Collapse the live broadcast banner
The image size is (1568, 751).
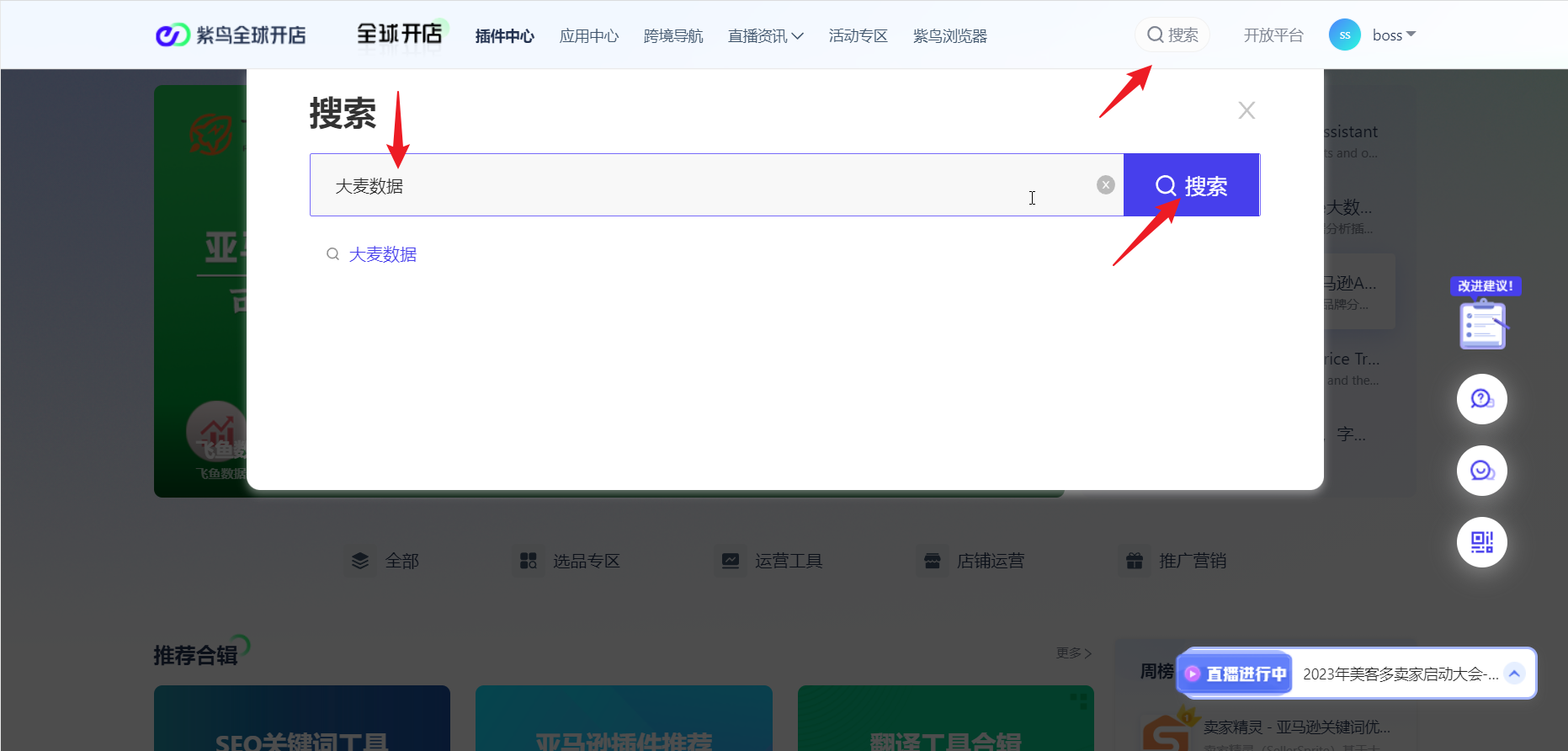(1514, 673)
